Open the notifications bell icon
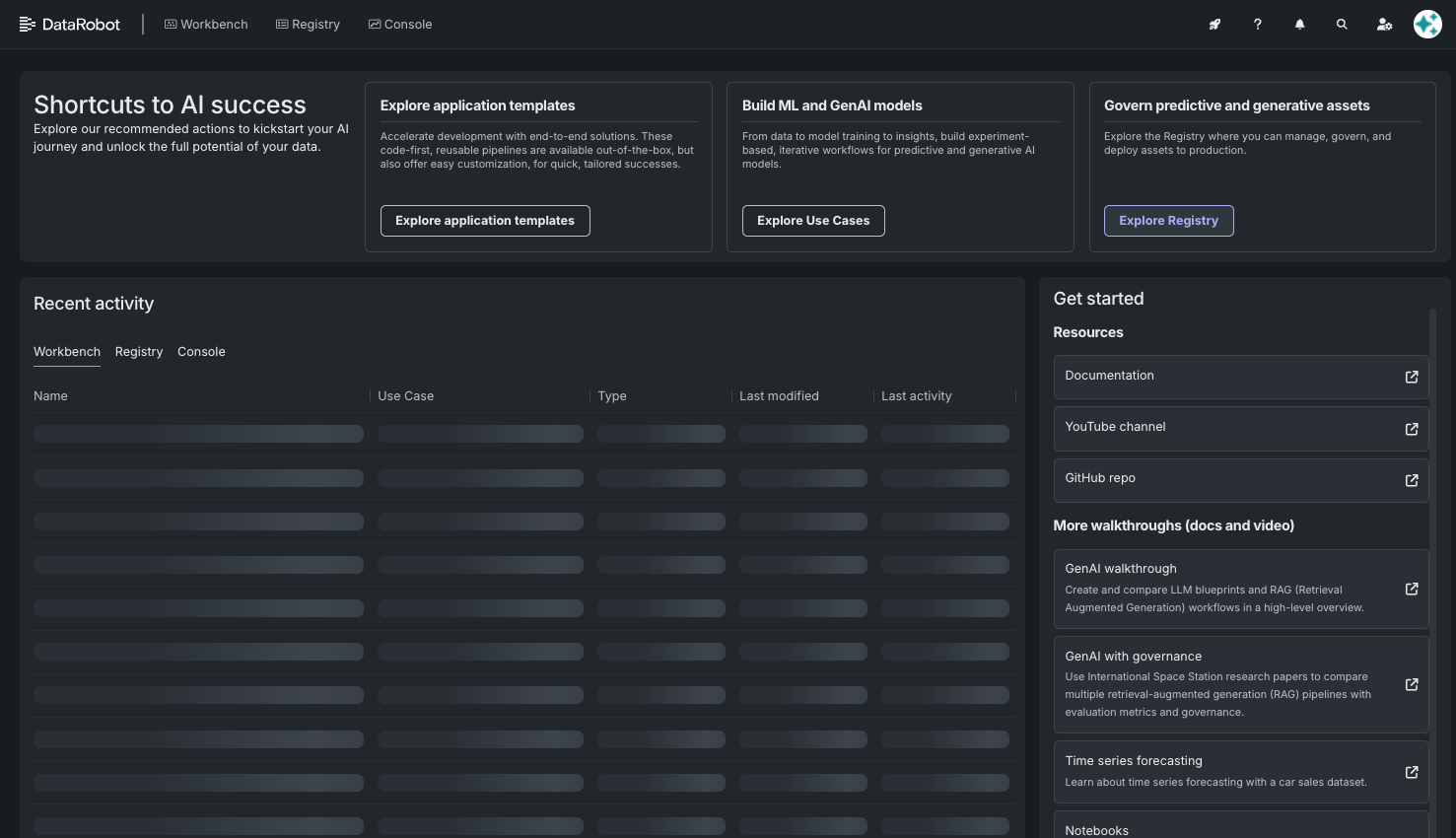The image size is (1456, 838). (1299, 25)
